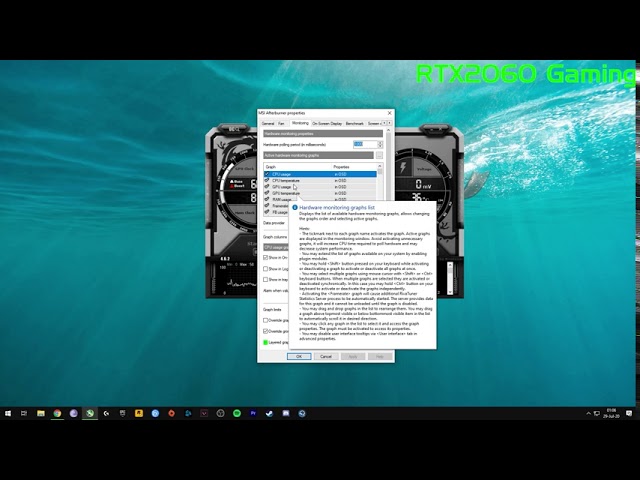This screenshot has height=480, width=640.
Task: Click the 'Properties' column header
Action: click(x=354, y=167)
